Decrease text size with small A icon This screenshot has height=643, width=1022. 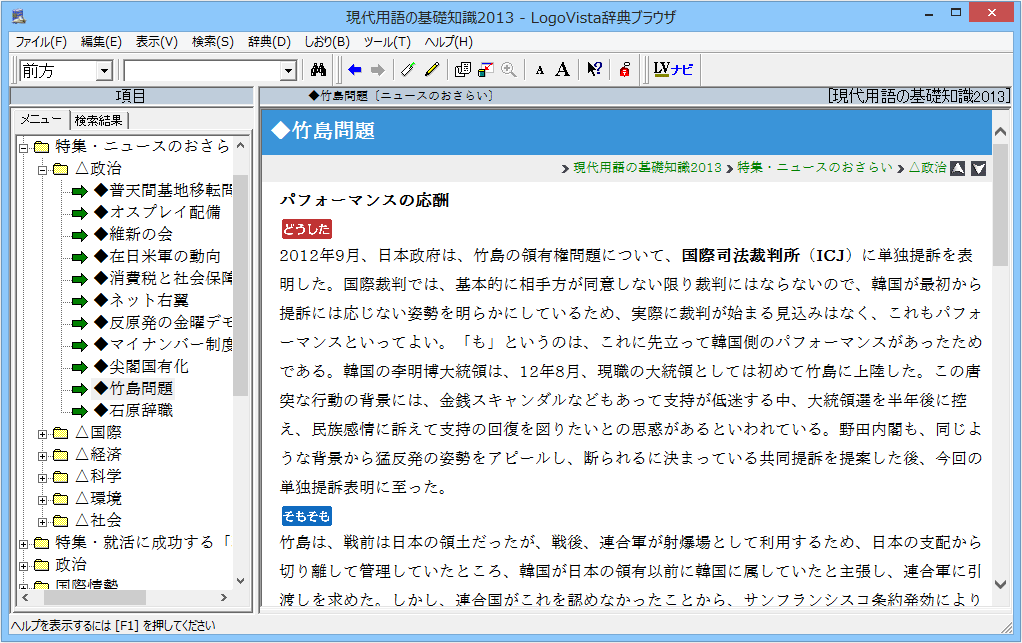pyautogui.click(x=539, y=70)
